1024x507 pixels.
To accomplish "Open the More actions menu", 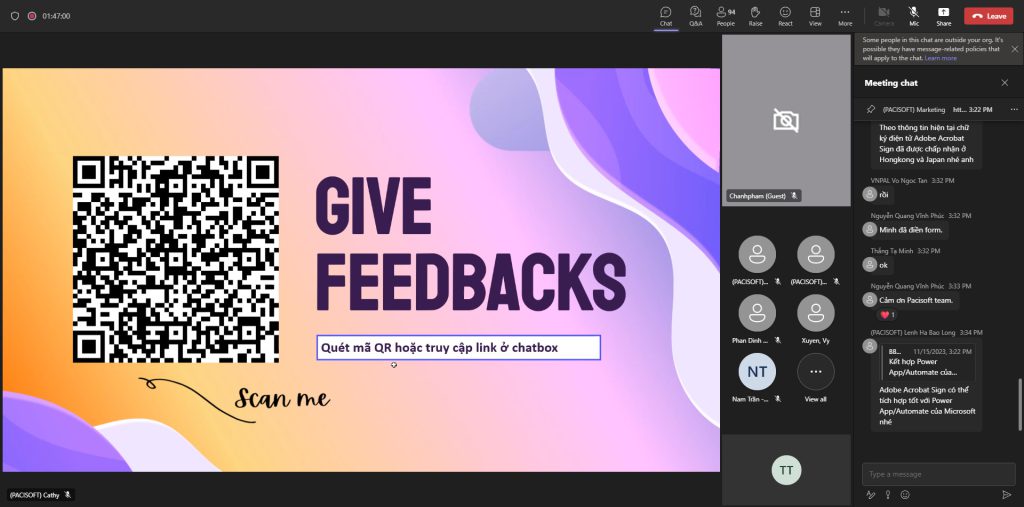I will pos(845,16).
